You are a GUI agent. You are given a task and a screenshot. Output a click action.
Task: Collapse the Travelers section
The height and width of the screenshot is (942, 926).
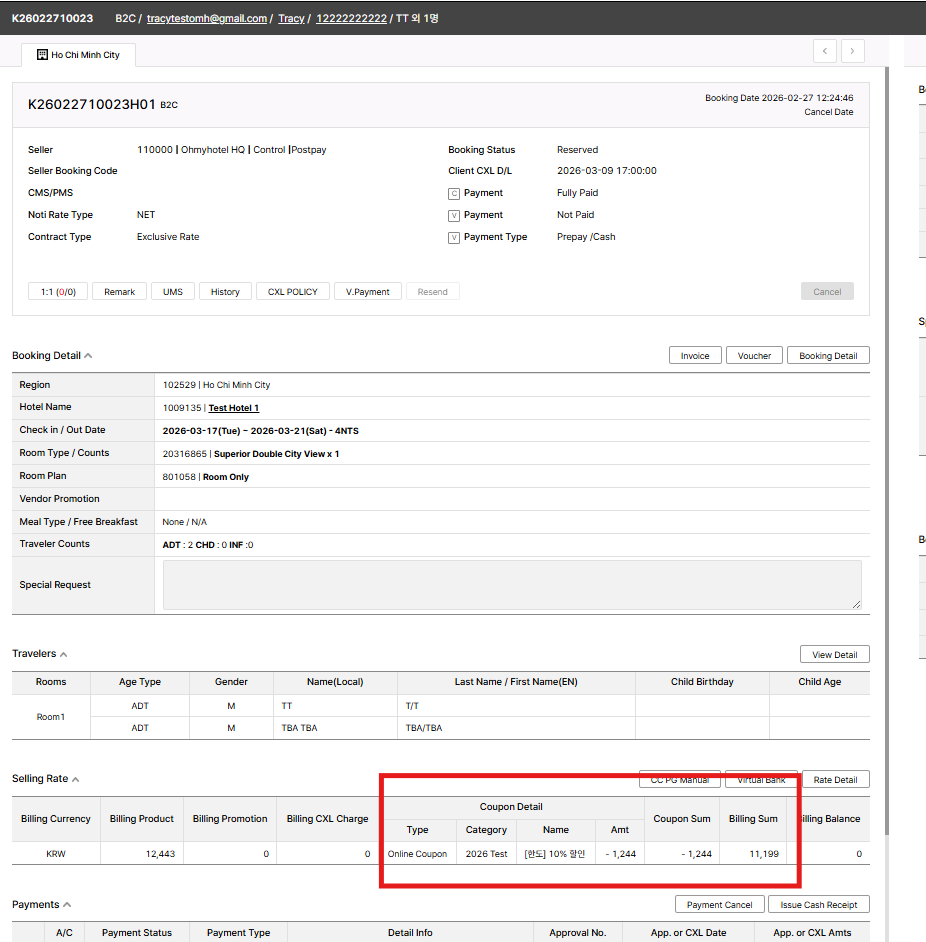[64, 654]
